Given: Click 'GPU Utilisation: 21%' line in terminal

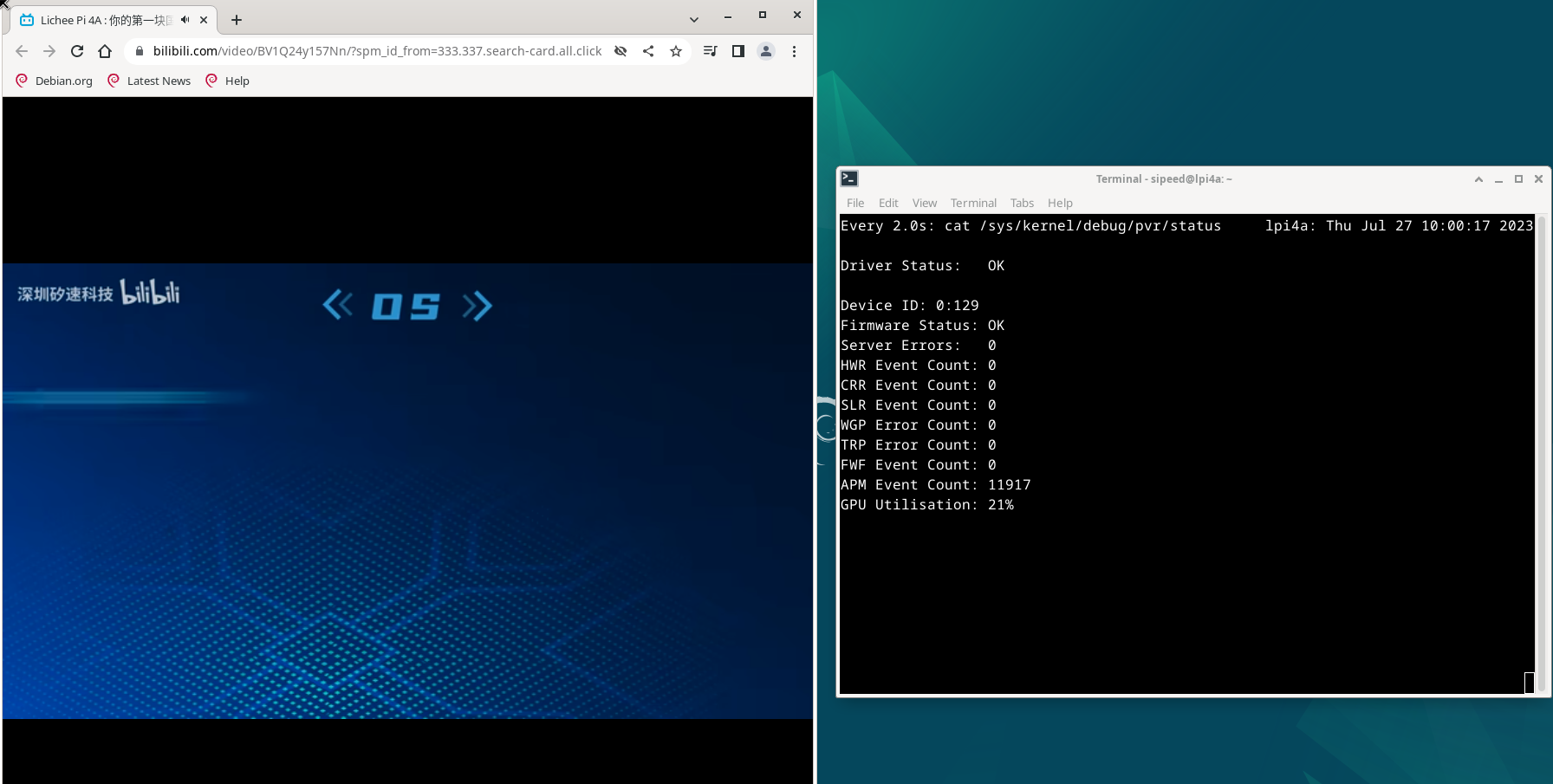Looking at the screenshot, I should [926, 505].
